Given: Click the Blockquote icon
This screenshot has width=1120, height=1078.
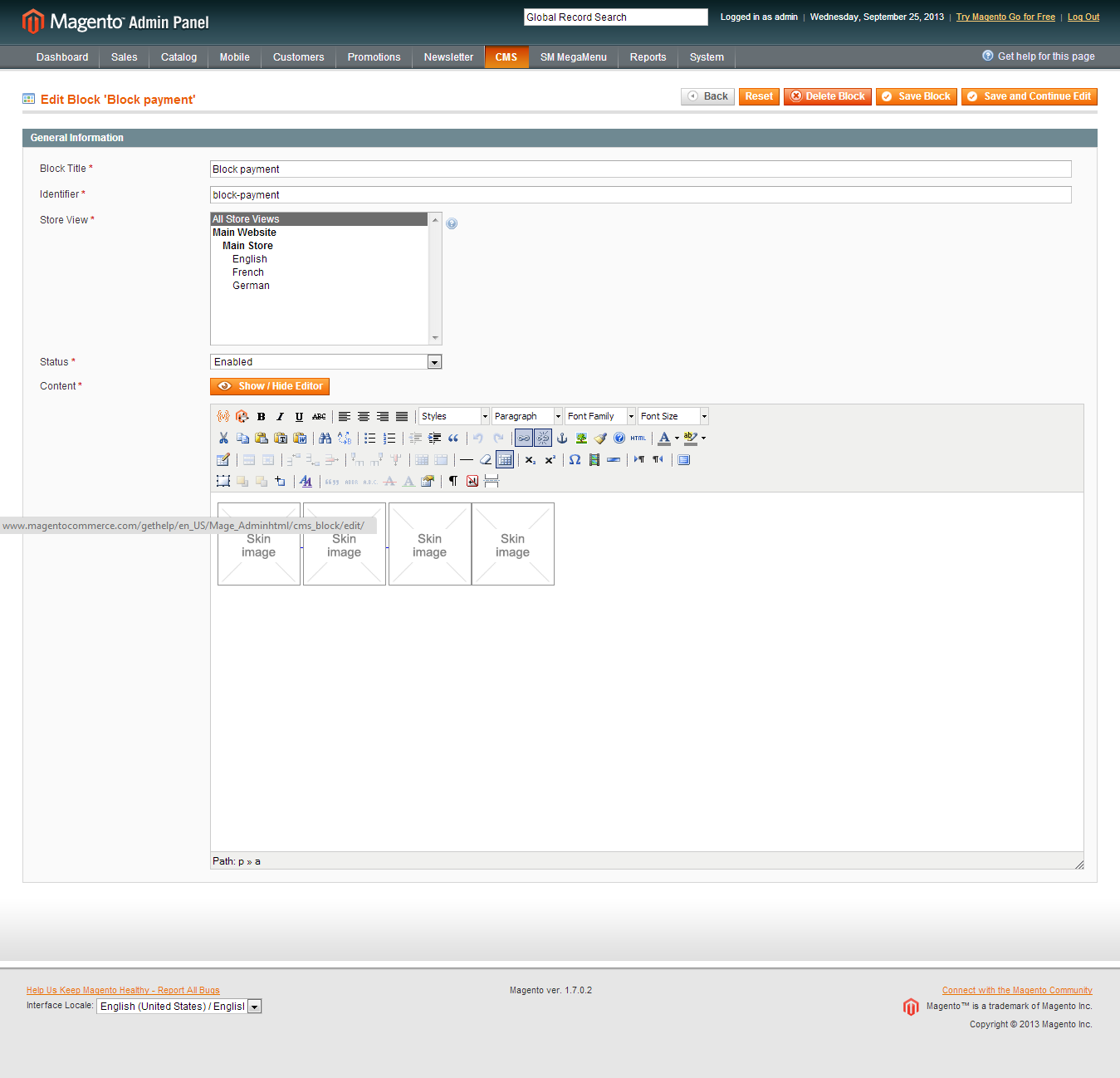Looking at the screenshot, I should (453, 438).
